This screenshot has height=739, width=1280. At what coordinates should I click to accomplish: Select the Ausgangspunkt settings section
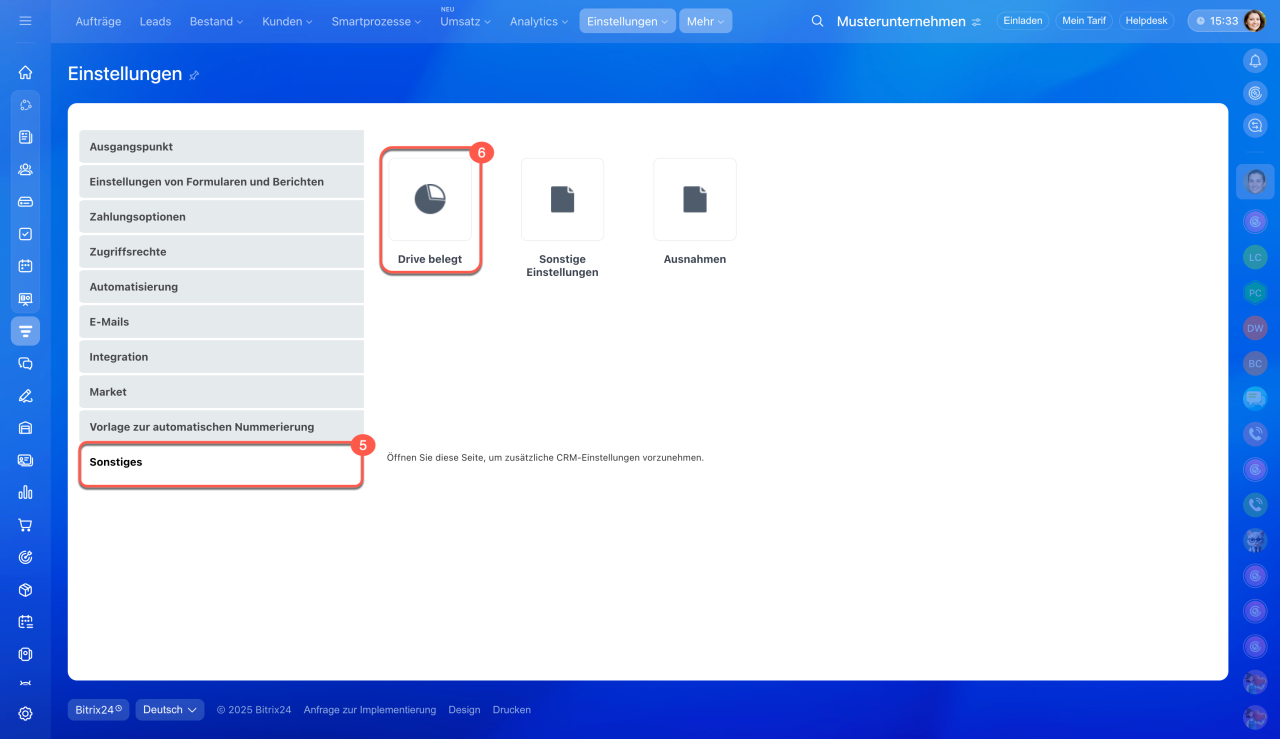point(221,147)
